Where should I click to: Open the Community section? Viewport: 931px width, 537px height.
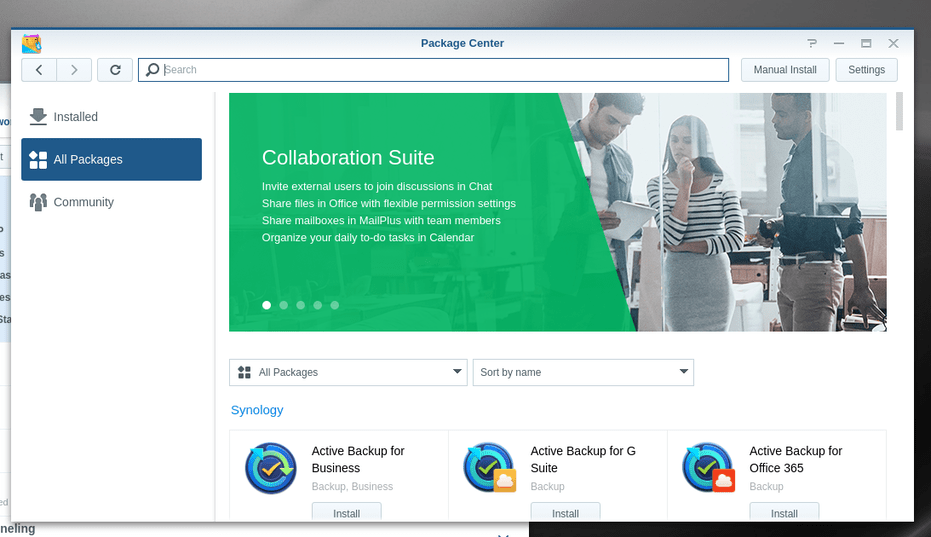tap(112, 202)
